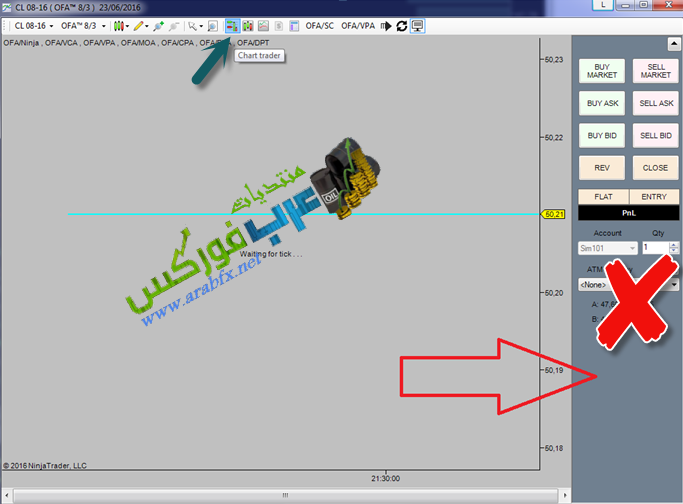Expand the cursor type dropdown arrow
The image size is (683, 504).
201,27
